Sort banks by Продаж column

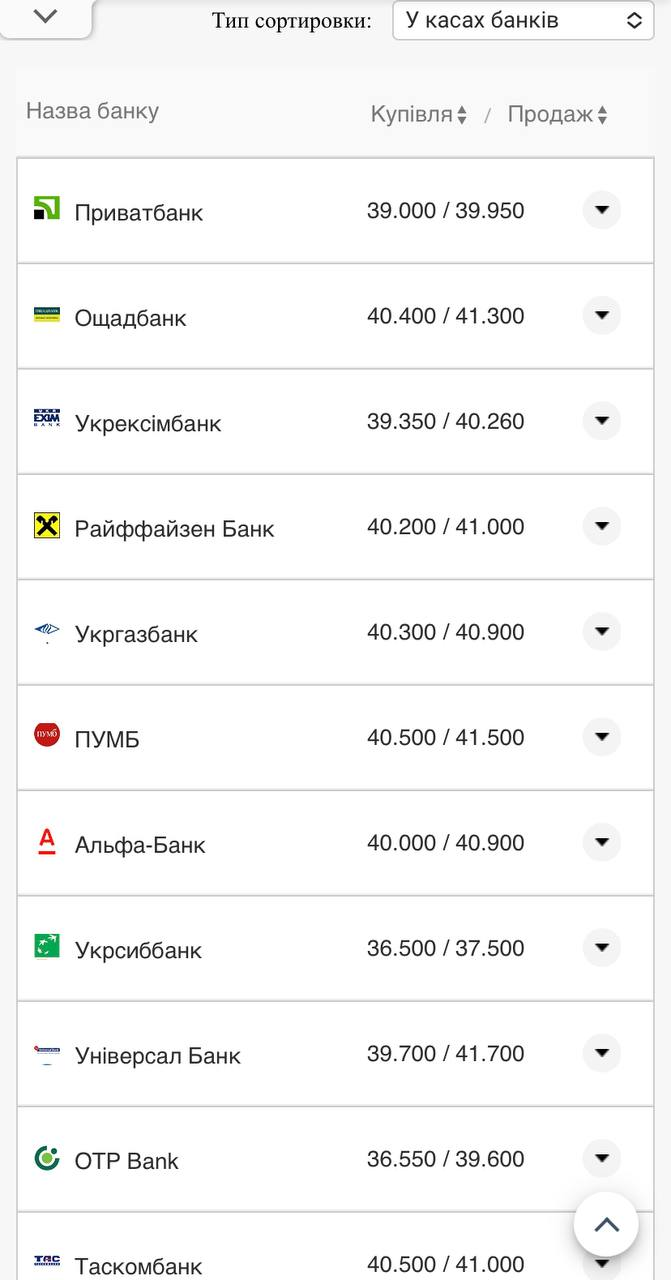557,115
